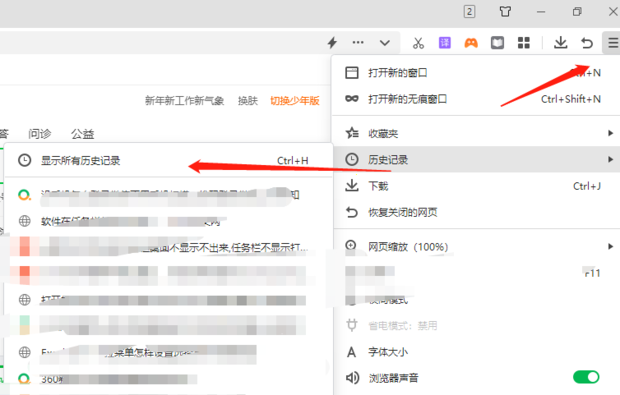Open the four-squares extensions grid icon

click(x=524, y=42)
